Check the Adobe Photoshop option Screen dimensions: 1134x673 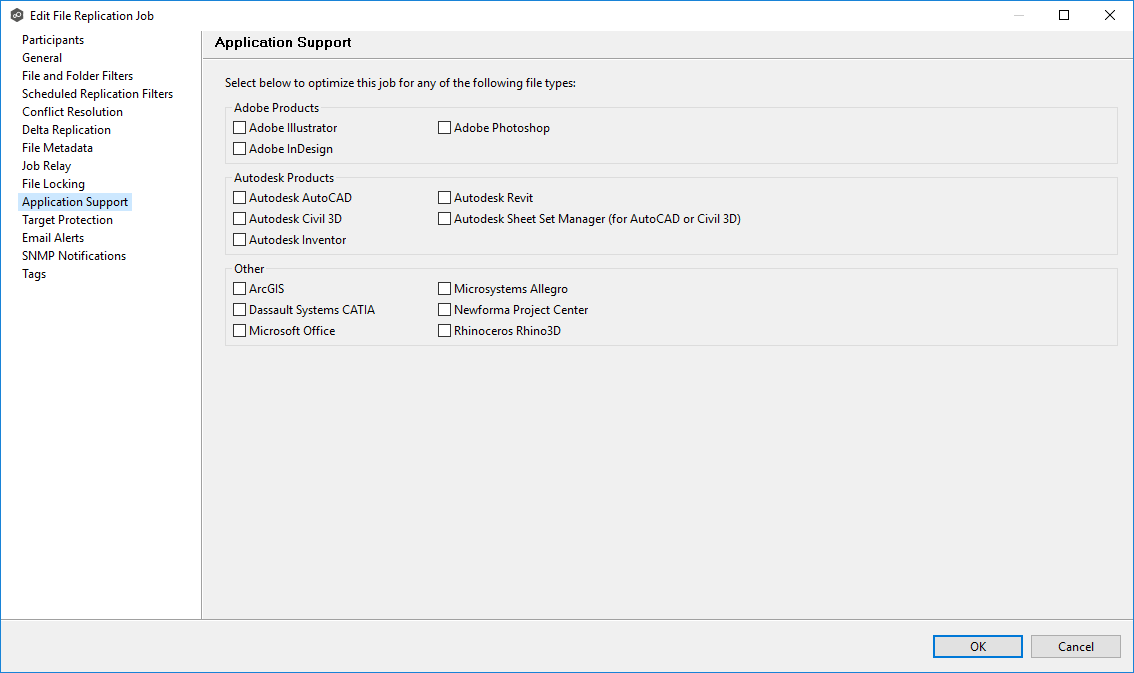click(445, 128)
